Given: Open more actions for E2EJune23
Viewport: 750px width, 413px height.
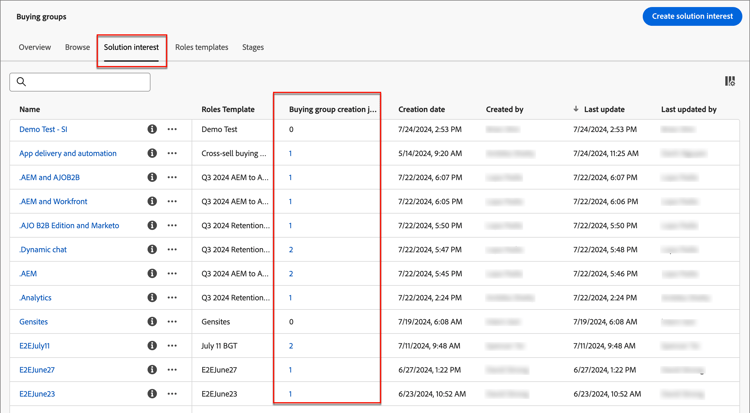Looking at the screenshot, I should [172, 394].
